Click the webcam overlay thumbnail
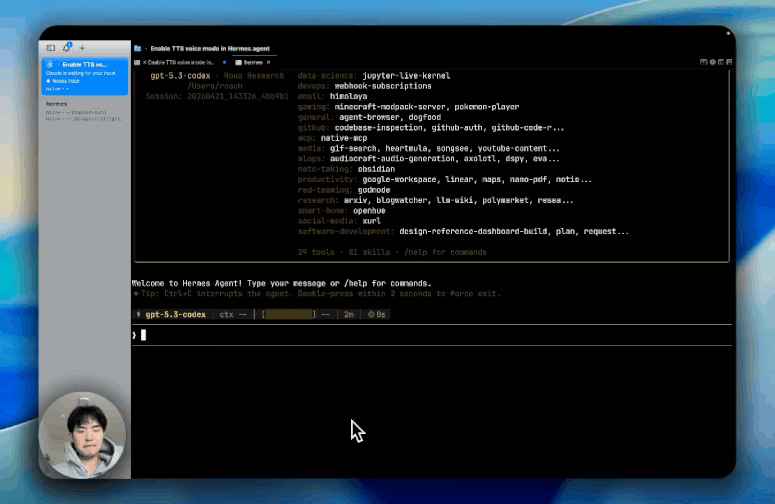The width and height of the screenshot is (775, 504). click(x=82, y=435)
